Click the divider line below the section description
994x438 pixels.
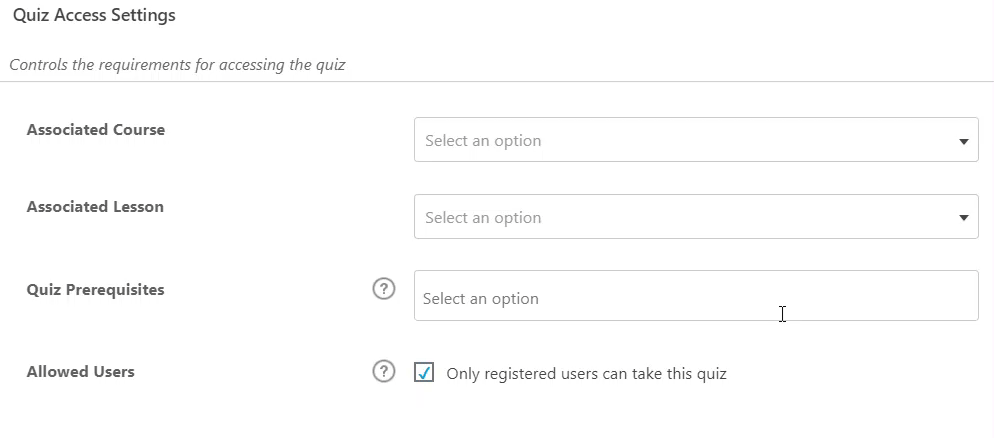pyautogui.click(x=497, y=82)
